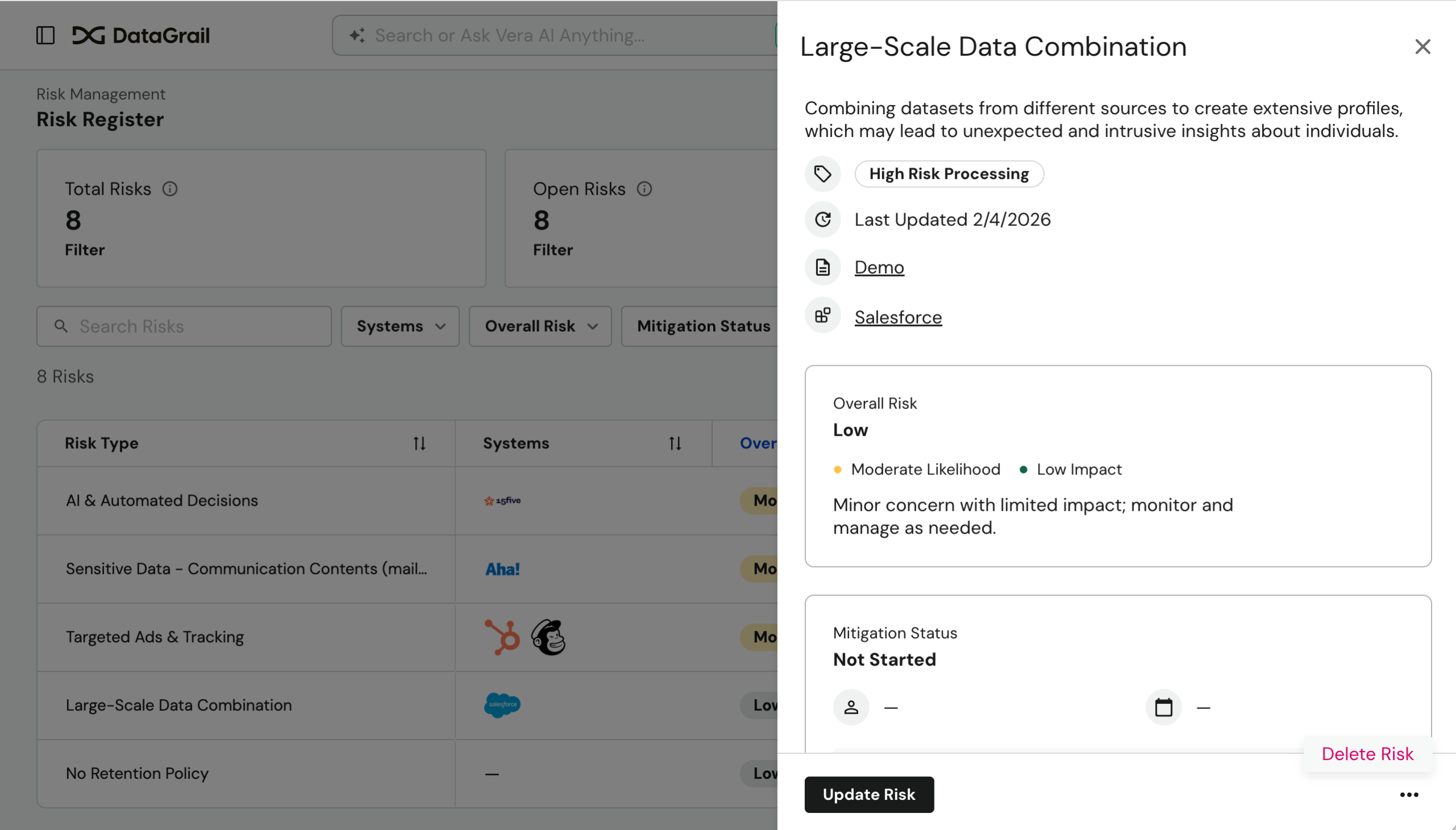Click the Salesforce icon in Large-Scale Data Combination row
The height and width of the screenshot is (830, 1456).
tap(502, 705)
